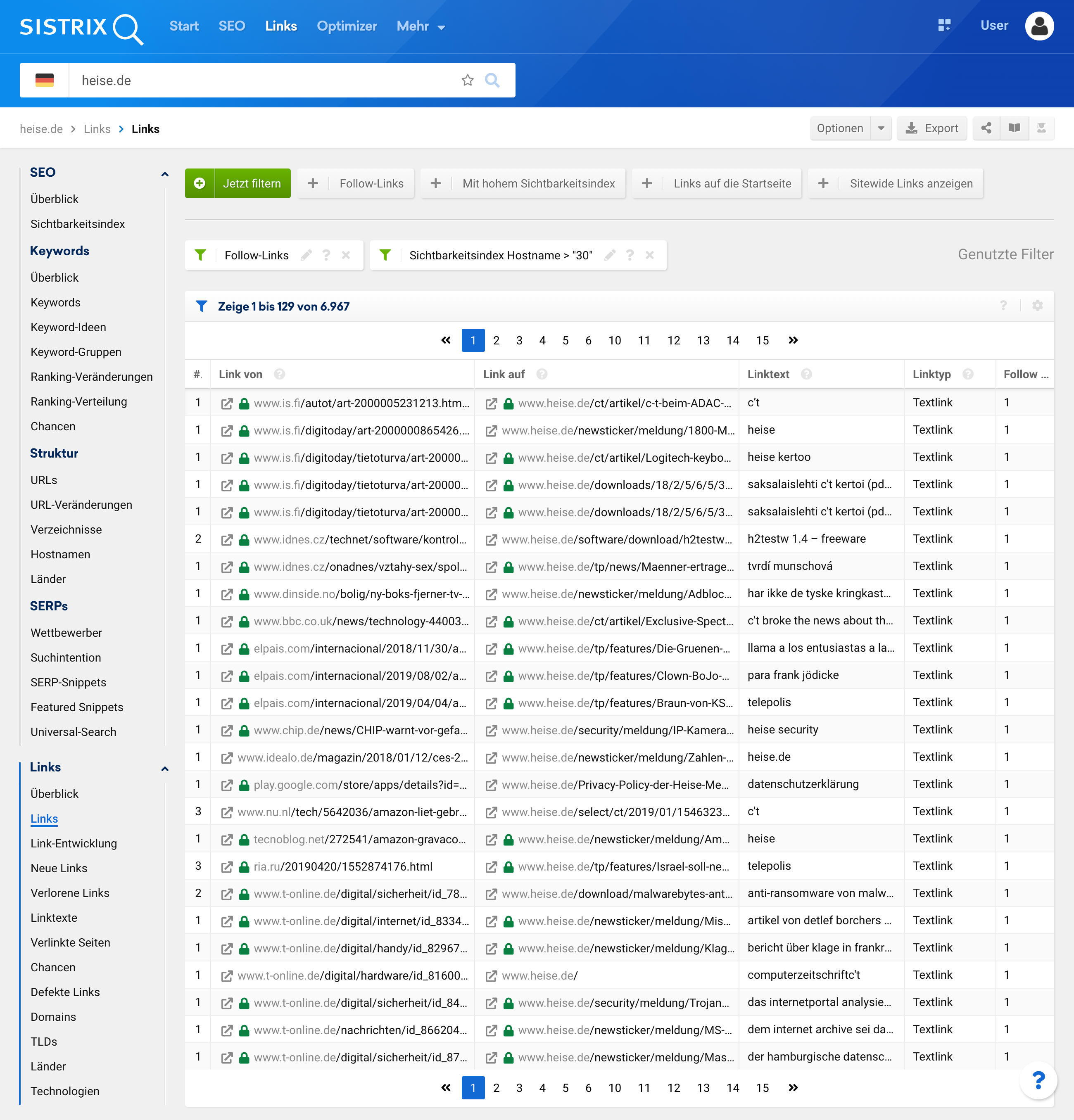Click page 2 pagination link

(497, 339)
